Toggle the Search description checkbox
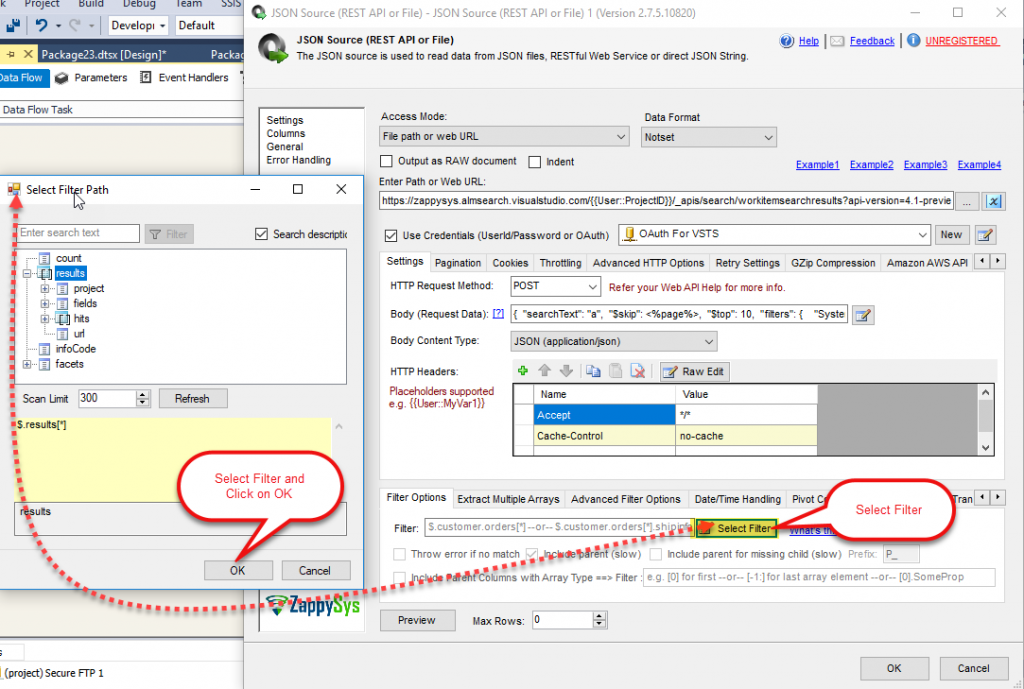Screen dimensions: 1024x689 [262, 234]
